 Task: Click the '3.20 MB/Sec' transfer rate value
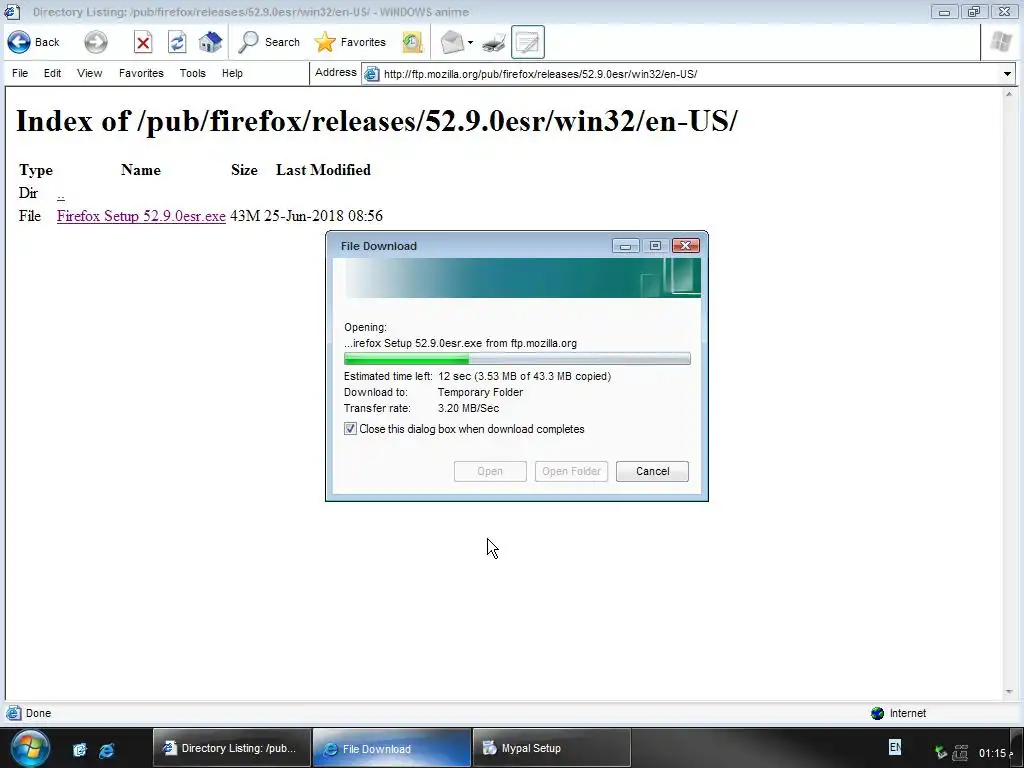point(468,408)
